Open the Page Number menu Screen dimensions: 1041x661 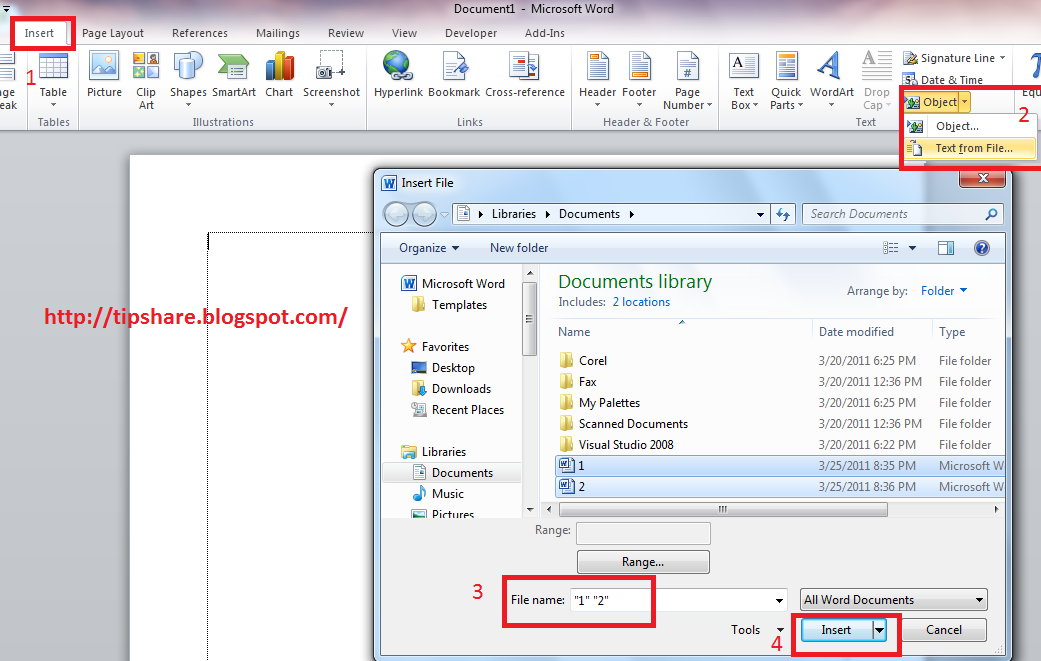coord(687,81)
